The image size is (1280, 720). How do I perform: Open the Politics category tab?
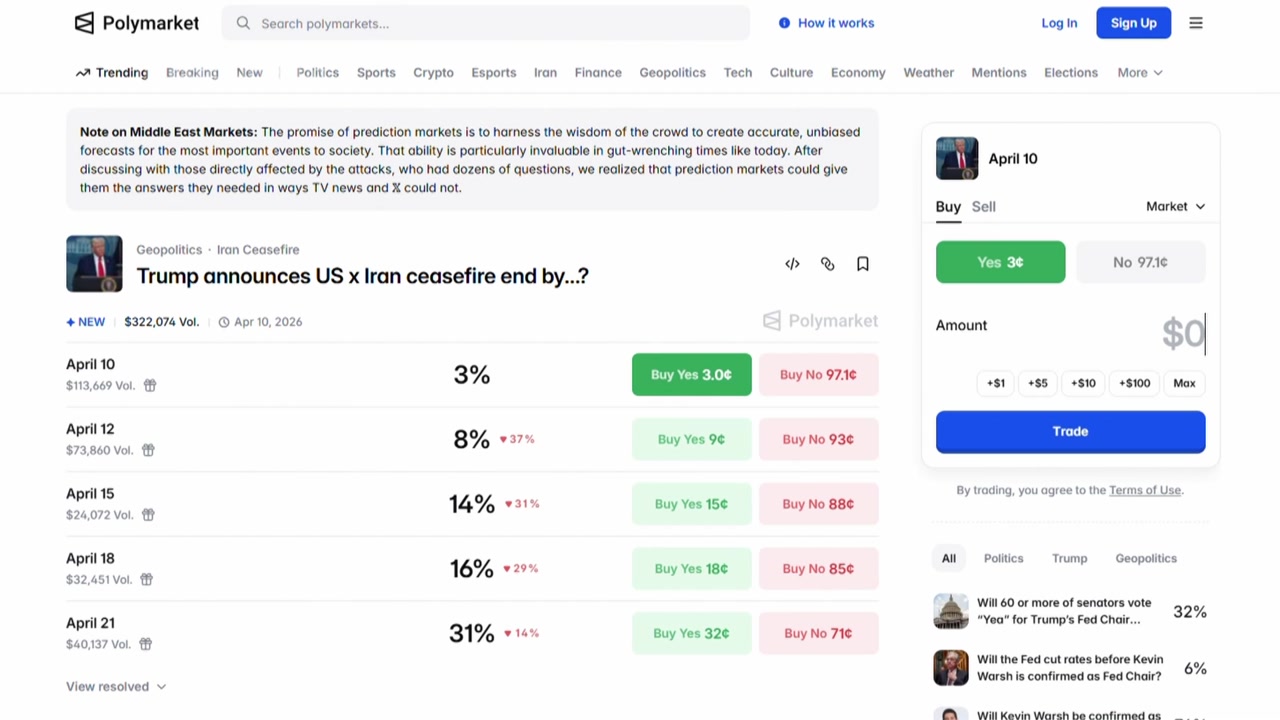[317, 72]
